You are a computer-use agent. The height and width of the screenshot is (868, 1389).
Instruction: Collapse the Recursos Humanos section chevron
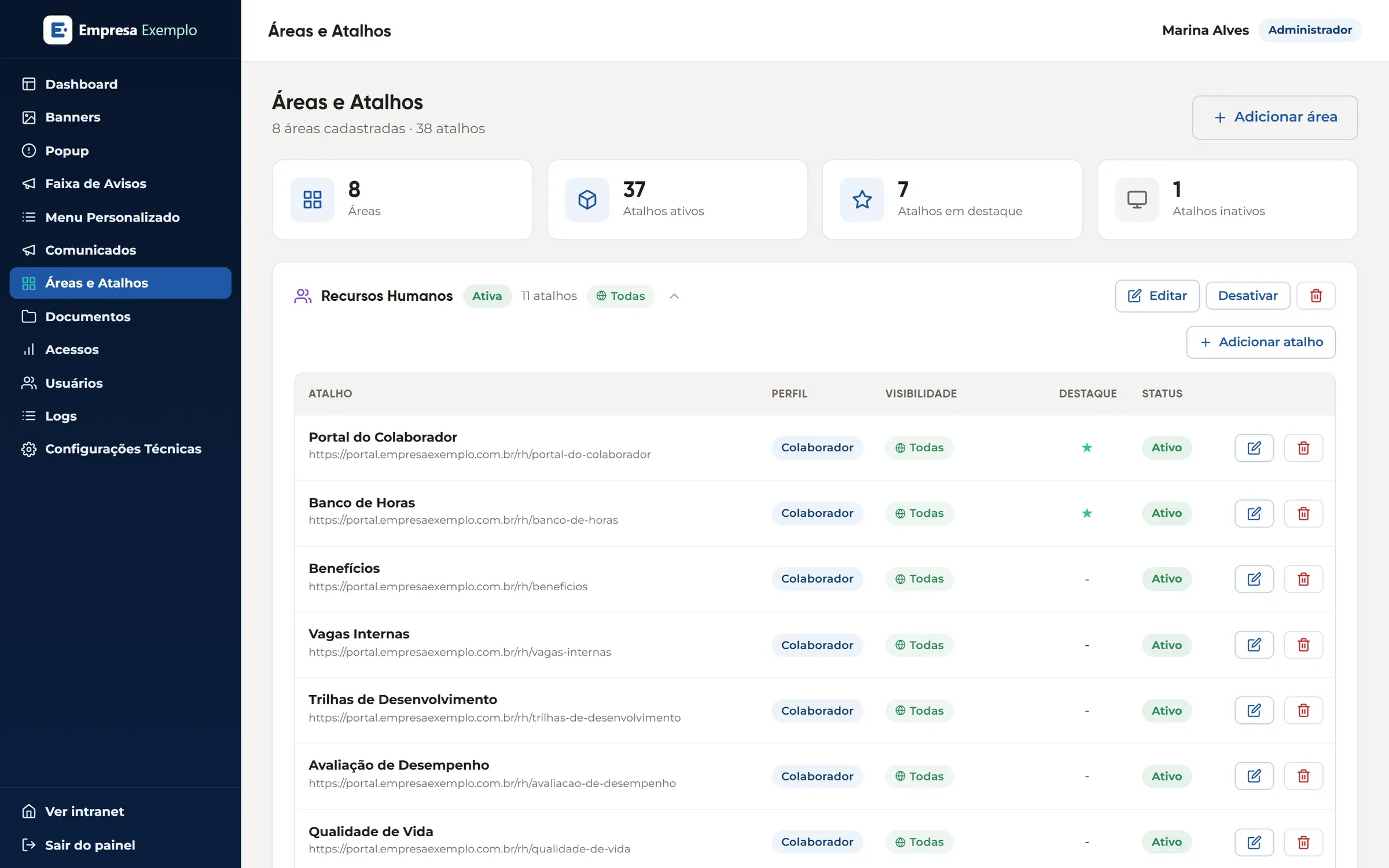674,296
